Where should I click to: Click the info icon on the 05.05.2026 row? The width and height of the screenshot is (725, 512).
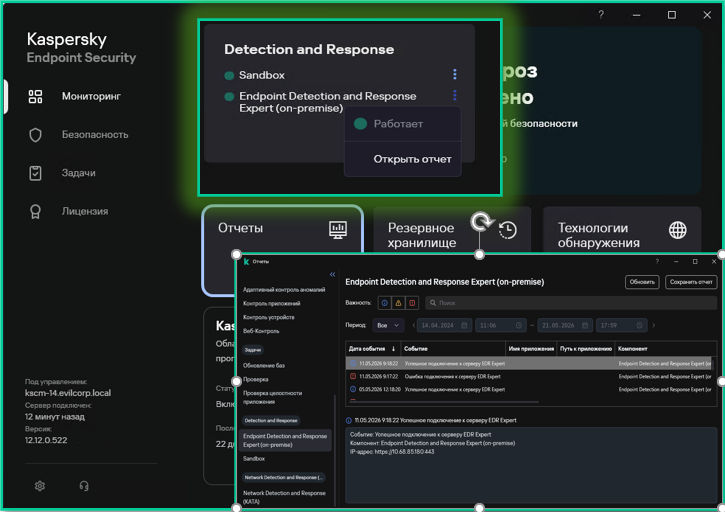353,389
